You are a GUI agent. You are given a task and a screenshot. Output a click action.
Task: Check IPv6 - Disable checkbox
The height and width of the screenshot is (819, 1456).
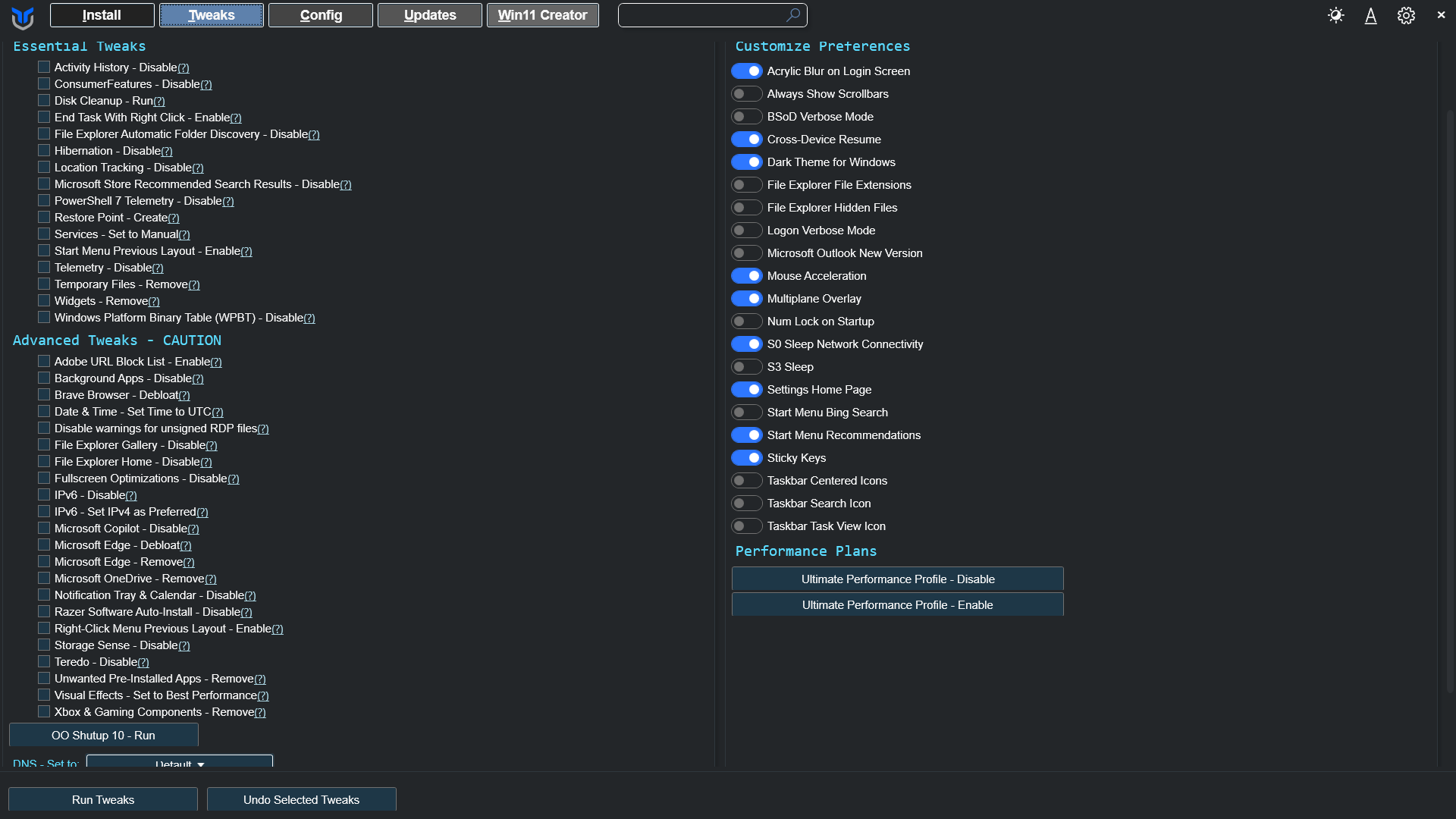[44, 494]
